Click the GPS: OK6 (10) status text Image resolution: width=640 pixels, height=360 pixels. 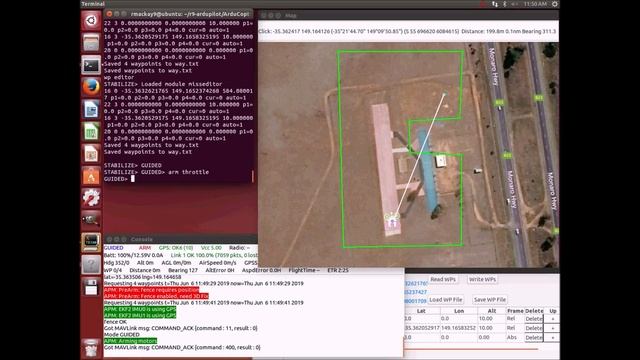pyautogui.click(x=176, y=248)
